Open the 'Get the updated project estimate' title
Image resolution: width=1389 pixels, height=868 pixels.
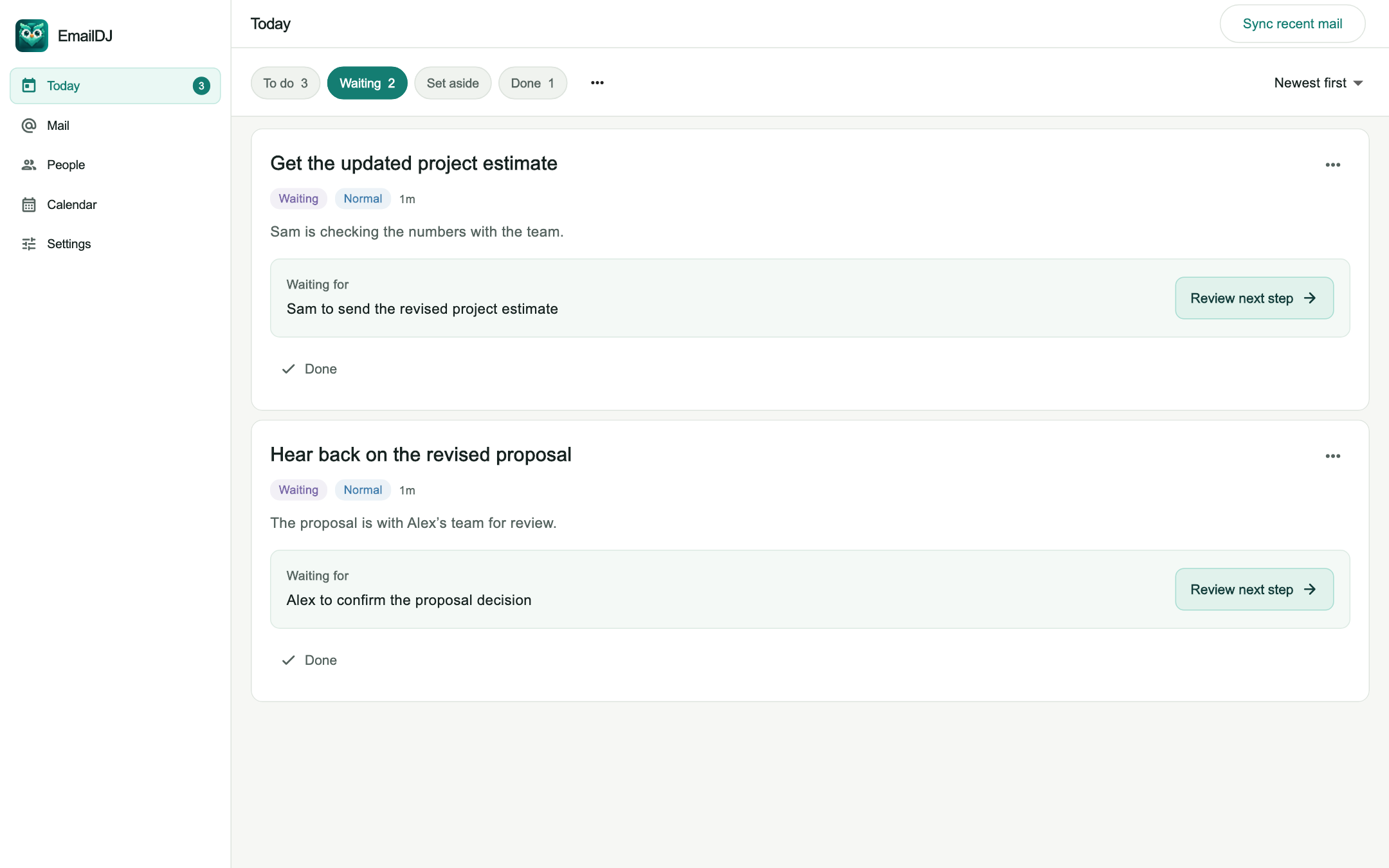tap(413, 163)
